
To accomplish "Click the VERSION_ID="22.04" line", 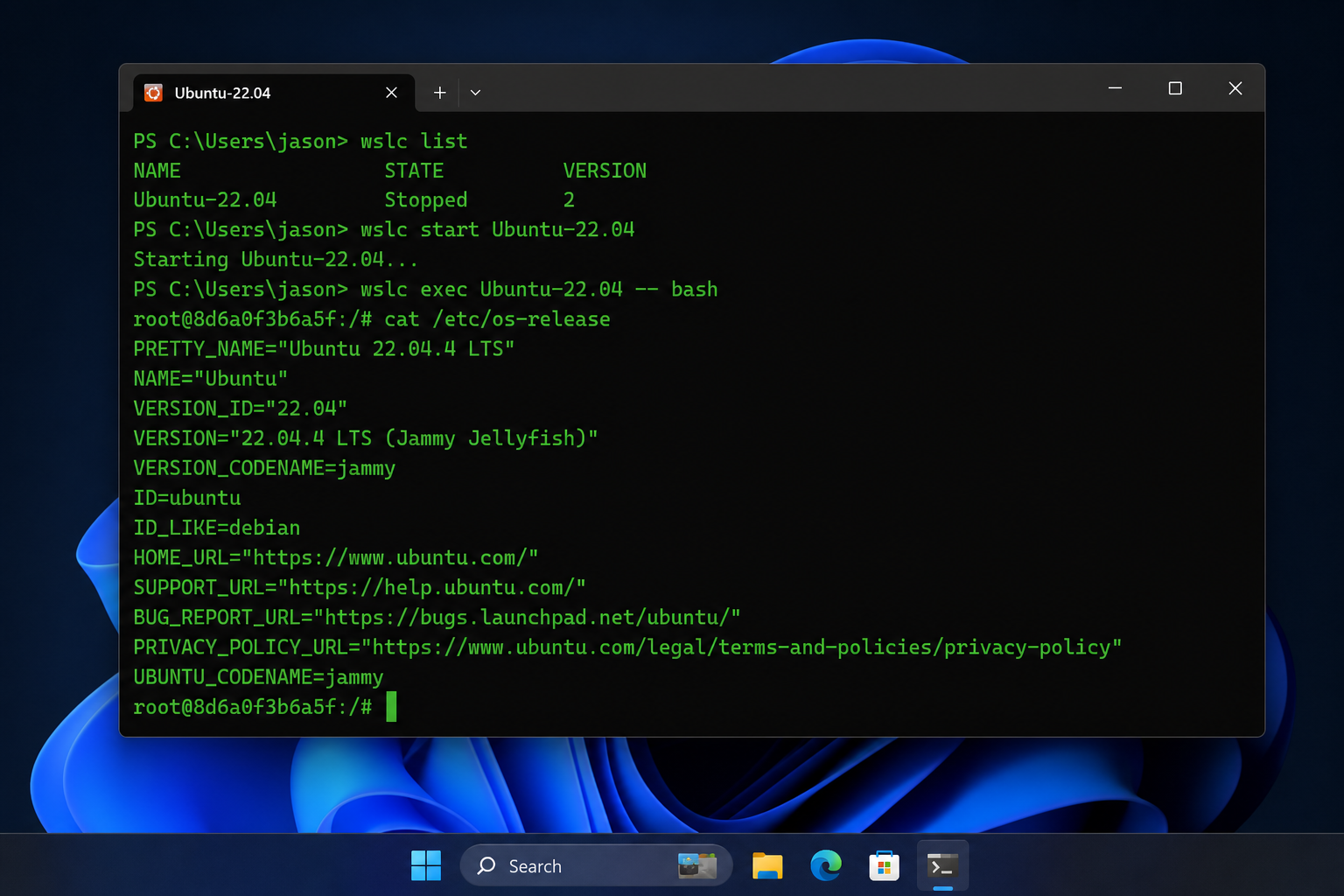I will click(241, 409).
